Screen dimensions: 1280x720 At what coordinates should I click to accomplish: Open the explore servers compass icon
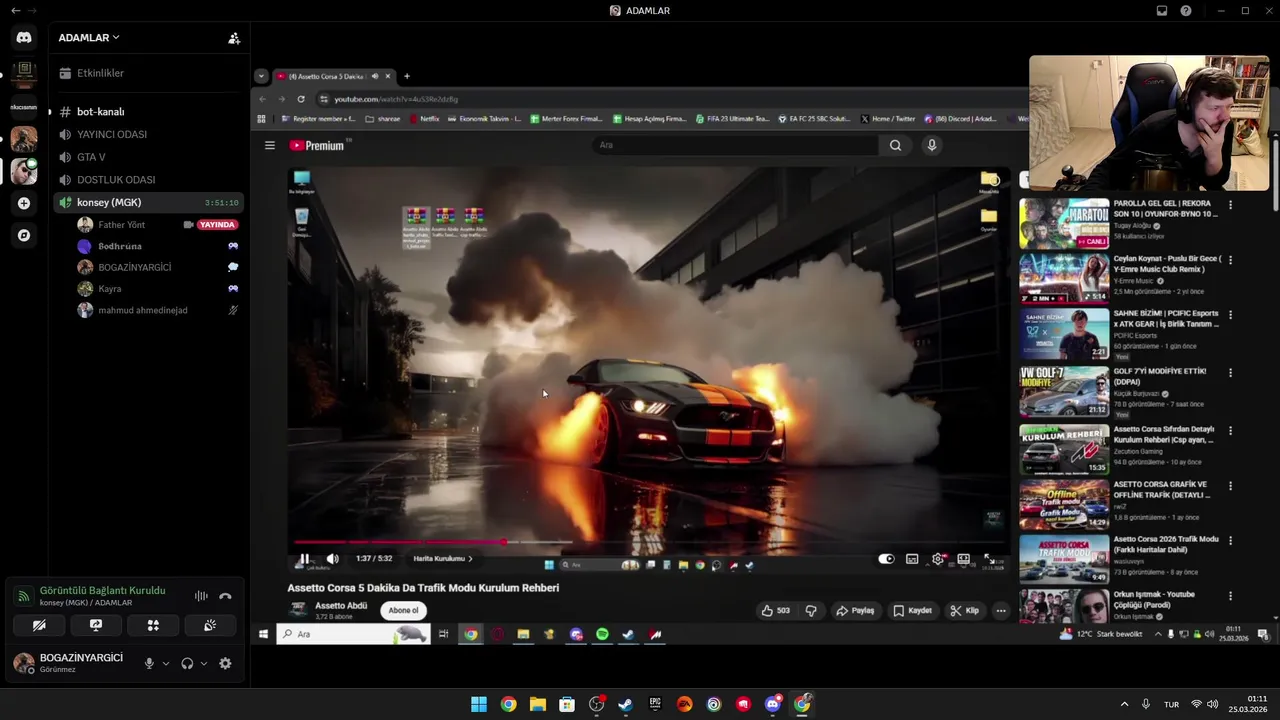pos(24,236)
